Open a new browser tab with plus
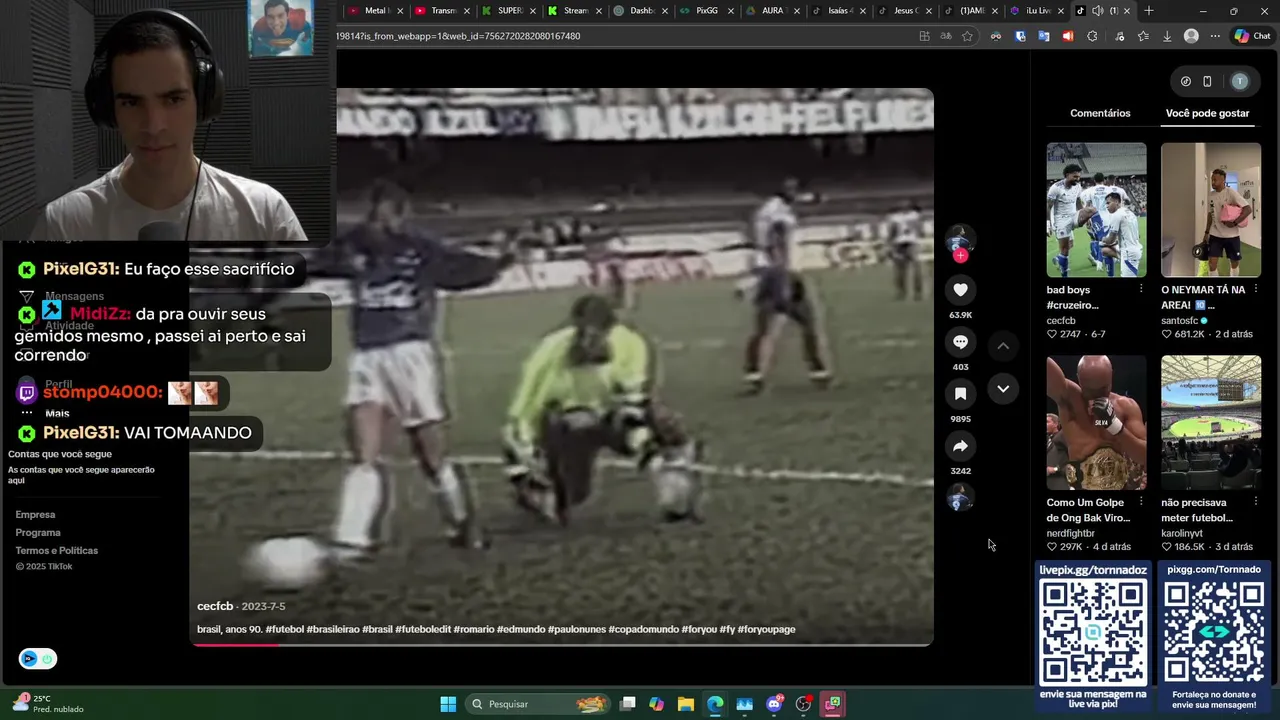This screenshot has width=1280, height=720. tap(1149, 11)
